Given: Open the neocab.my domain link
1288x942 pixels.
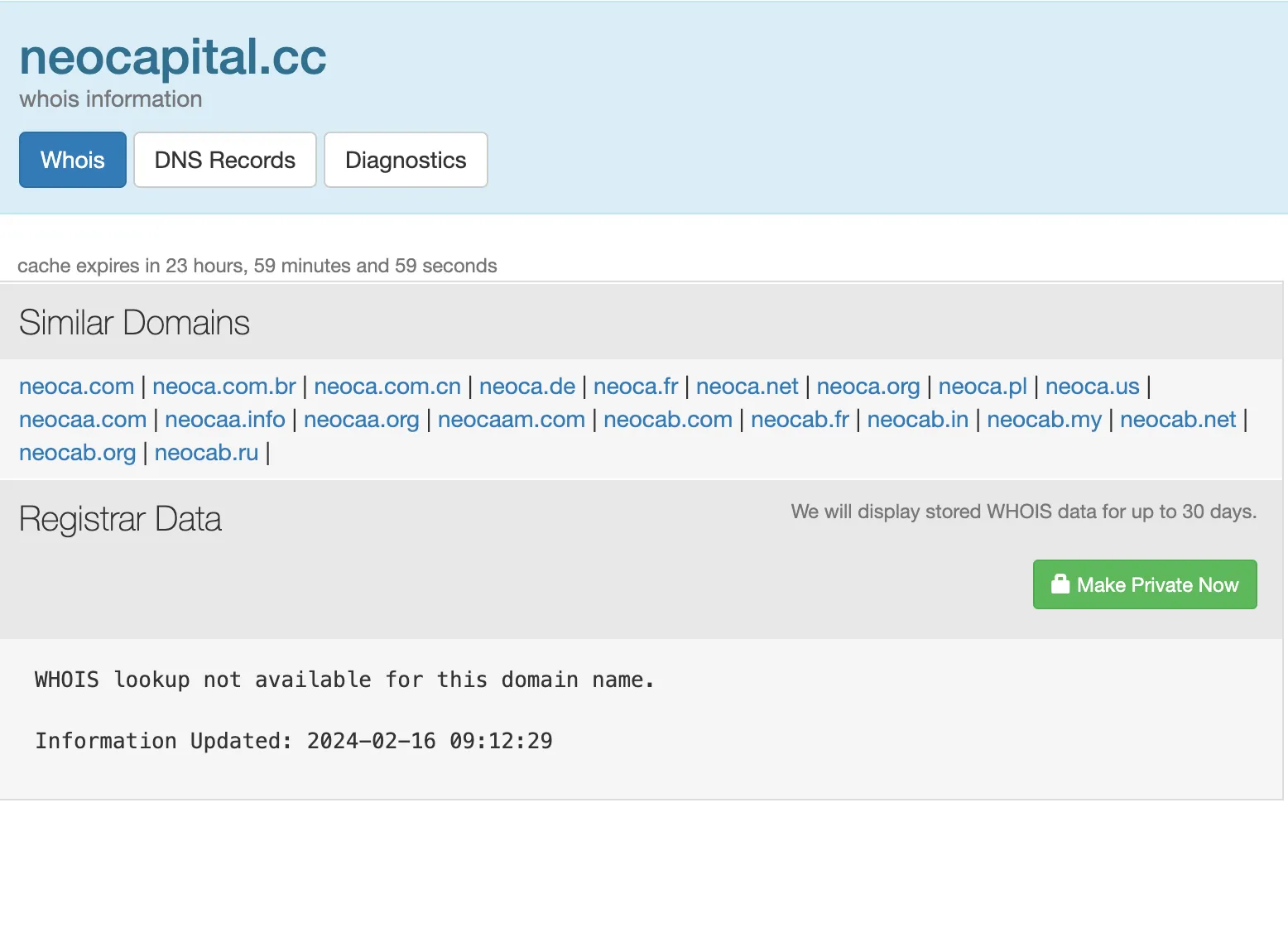Looking at the screenshot, I should [1045, 420].
